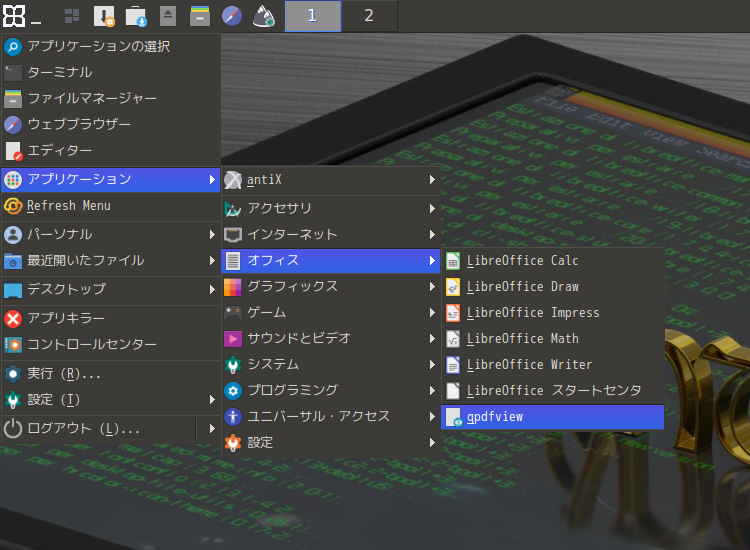Open ファイルマネージャー menu entry
Viewport: 750px width, 550px height.
[110, 99]
